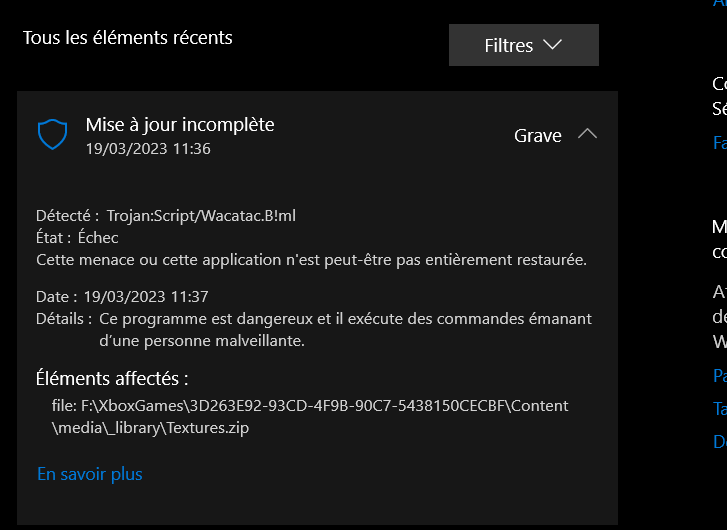Click the blue shield icon
This screenshot has height=530, width=727.
52,134
